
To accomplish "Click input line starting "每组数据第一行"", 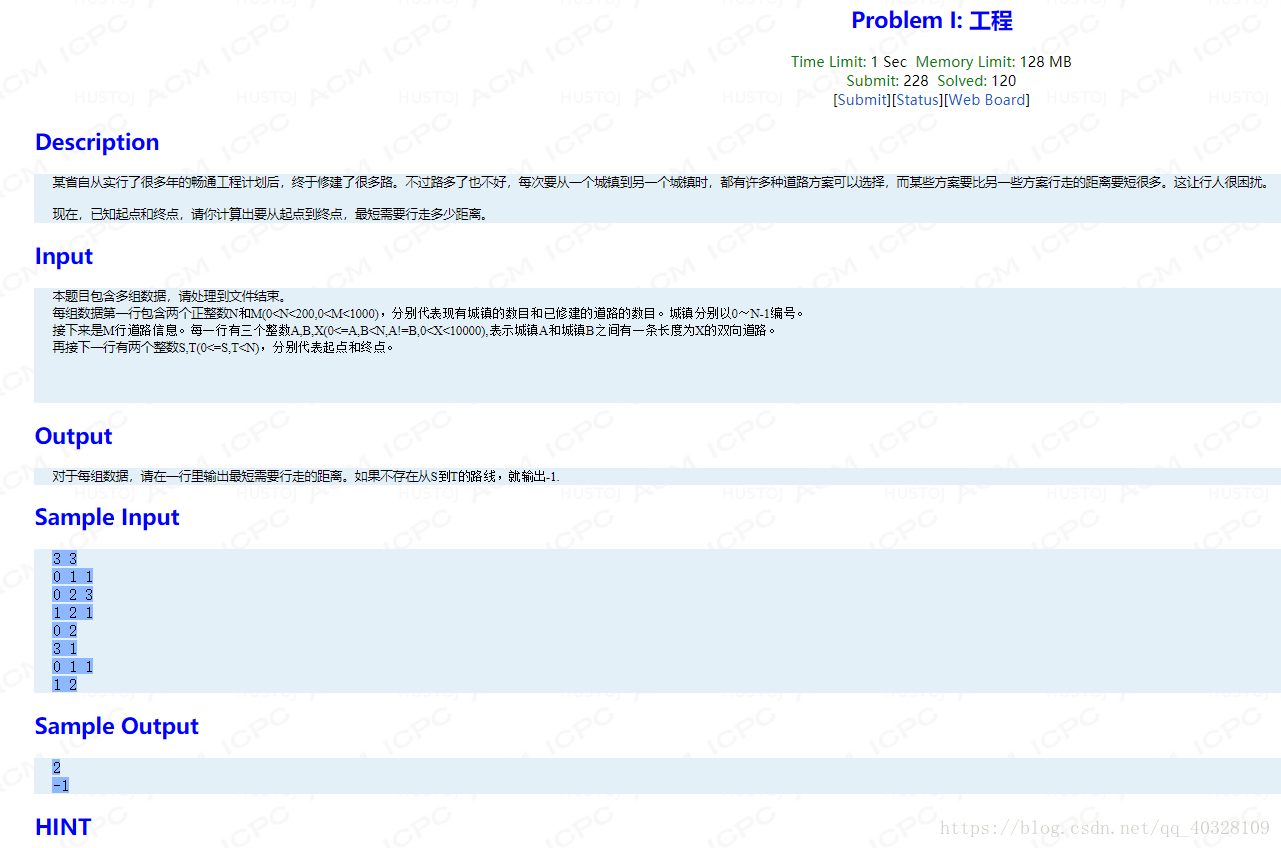I will click(428, 313).
